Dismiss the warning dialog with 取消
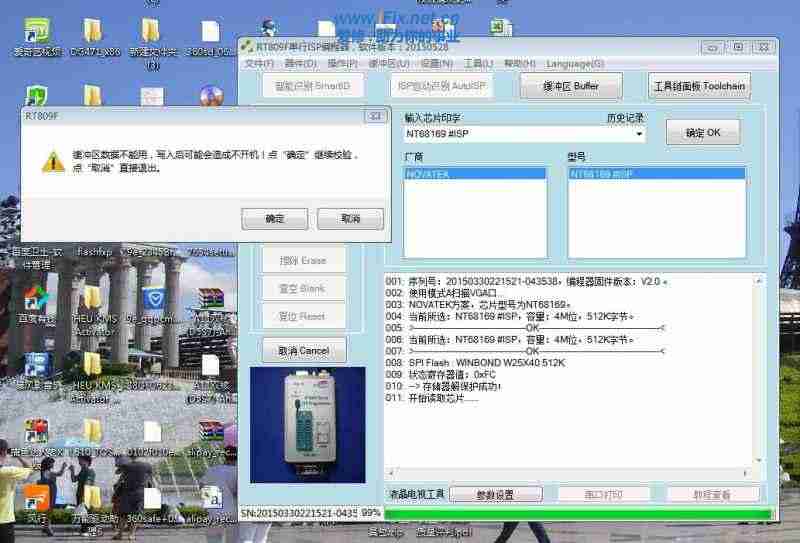The width and height of the screenshot is (800, 543). [350, 219]
